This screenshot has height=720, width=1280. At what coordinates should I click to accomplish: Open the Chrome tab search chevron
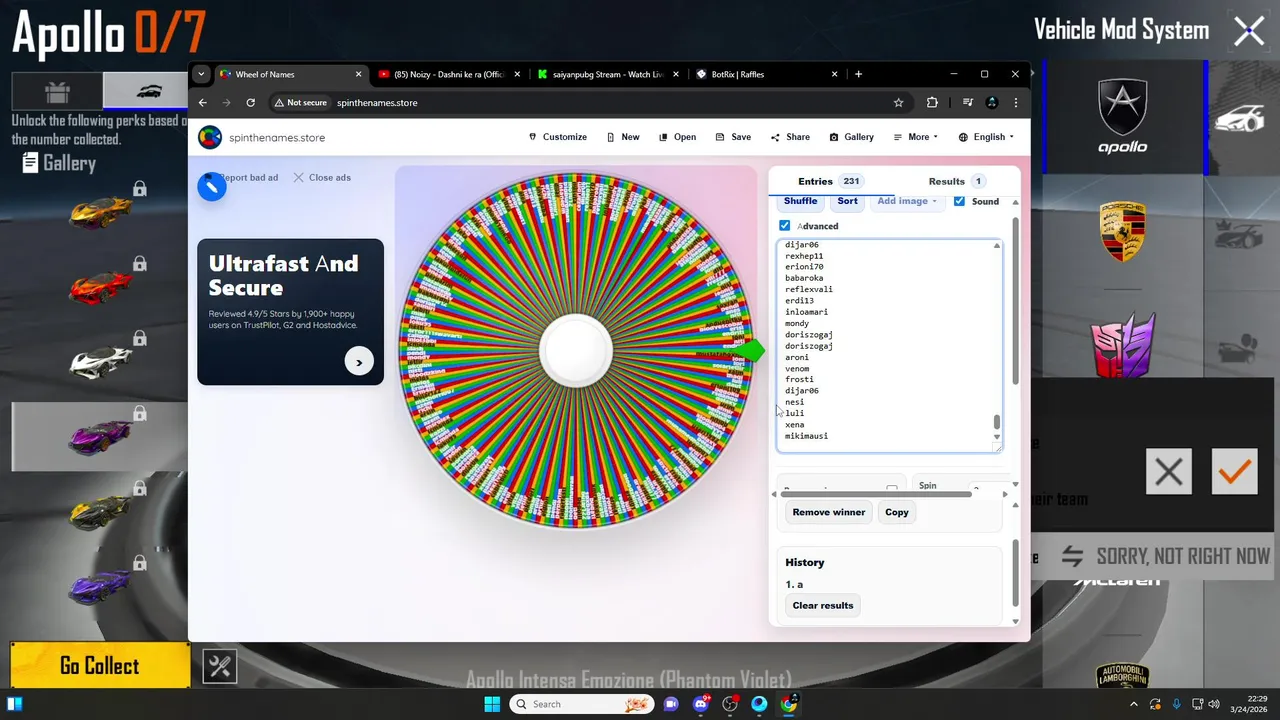pyautogui.click(x=201, y=74)
